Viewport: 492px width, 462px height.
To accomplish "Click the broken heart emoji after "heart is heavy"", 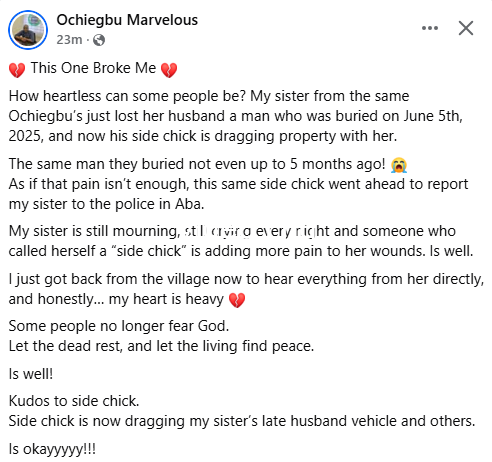I will (x=237, y=300).
